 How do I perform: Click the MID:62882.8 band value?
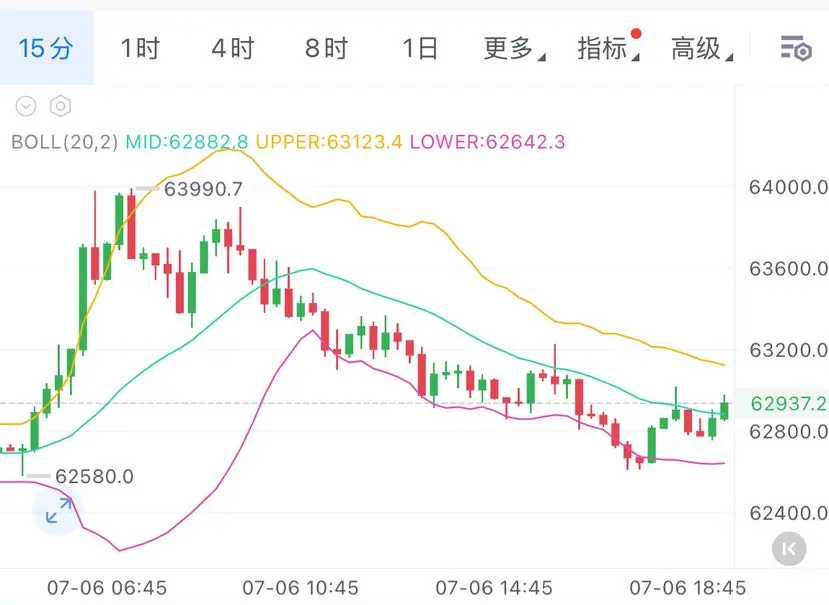pyautogui.click(x=187, y=142)
